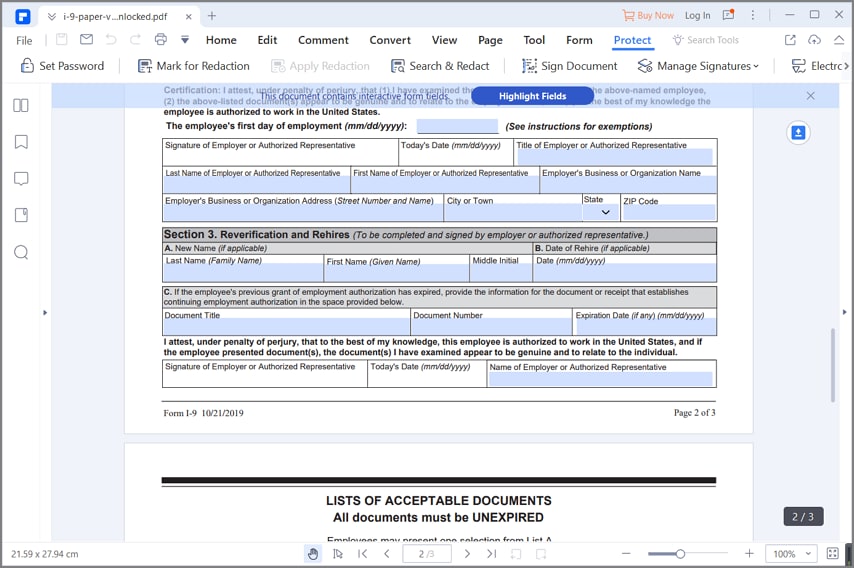Go to first page button
854x568 pixels.
point(362,554)
